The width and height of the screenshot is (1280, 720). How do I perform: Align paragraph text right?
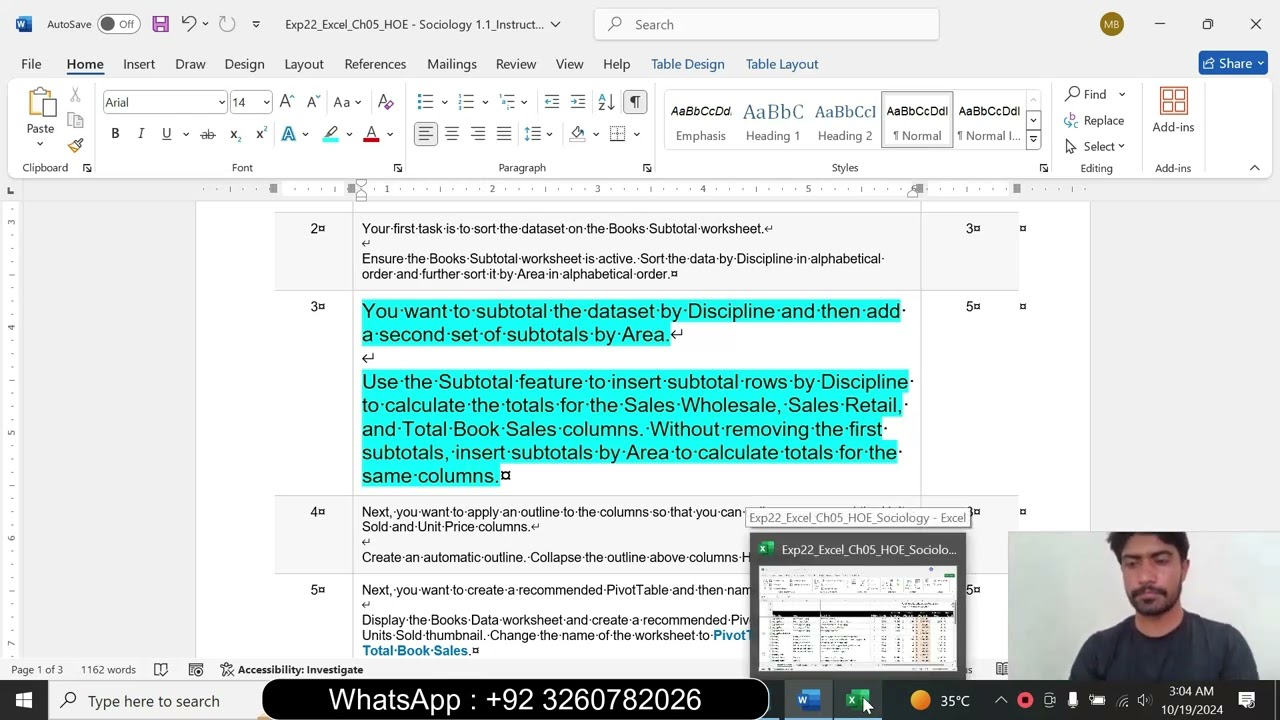coord(478,134)
